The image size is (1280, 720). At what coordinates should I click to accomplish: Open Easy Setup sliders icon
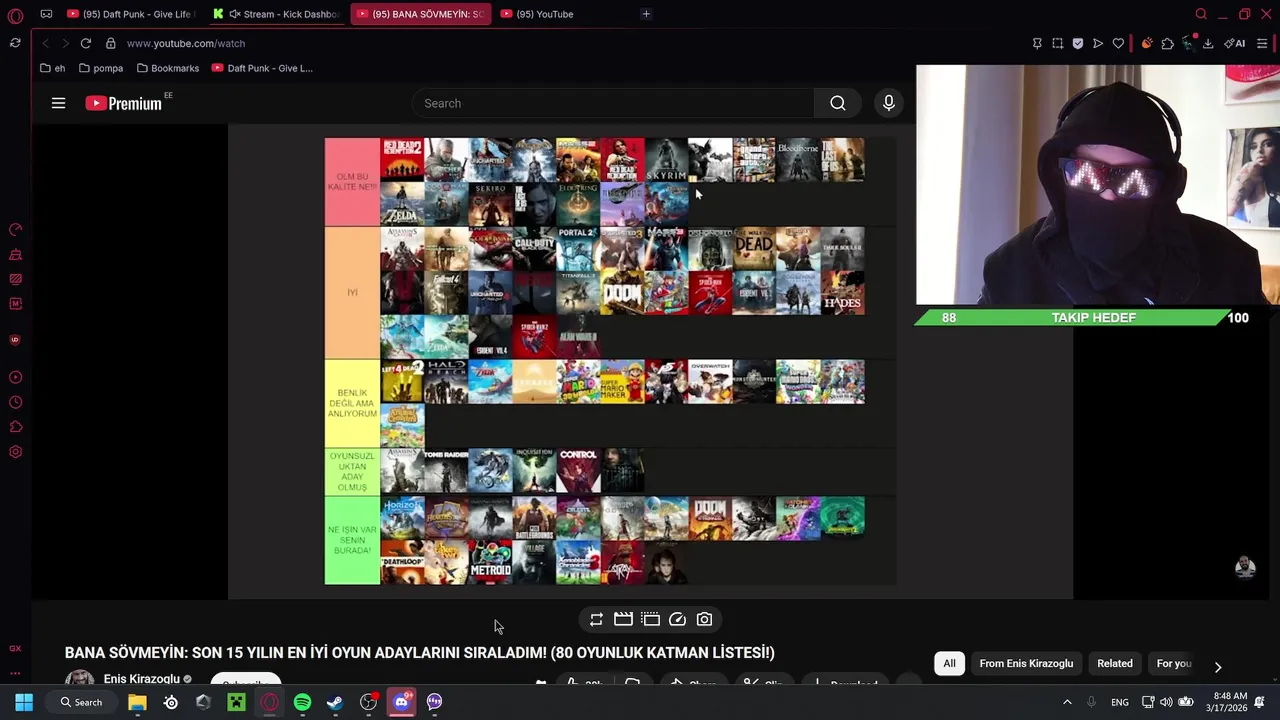1262,43
